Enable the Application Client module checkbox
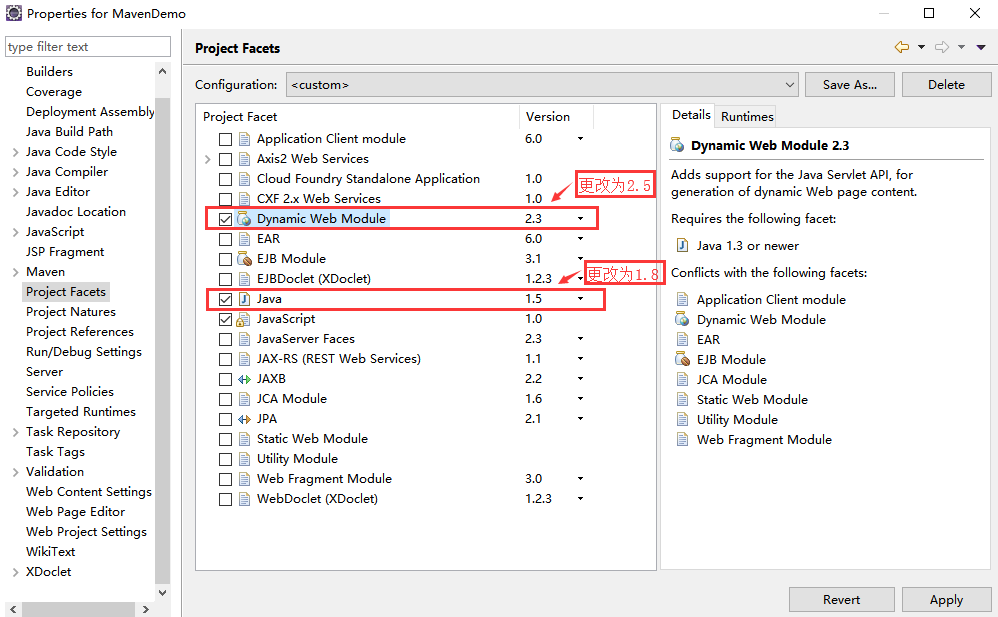 coord(225,139)
